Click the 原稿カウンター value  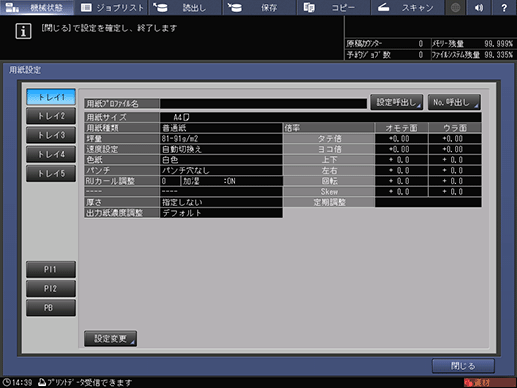tap(421, 44)
